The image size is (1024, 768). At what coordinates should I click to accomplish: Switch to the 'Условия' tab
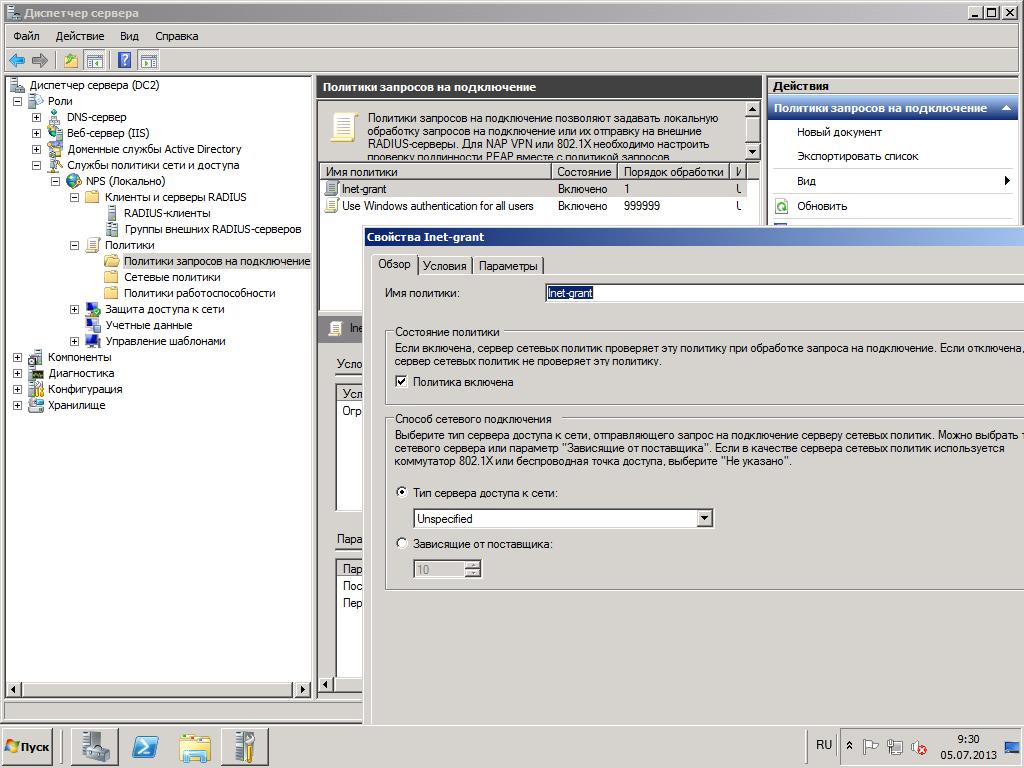[444, 265]
